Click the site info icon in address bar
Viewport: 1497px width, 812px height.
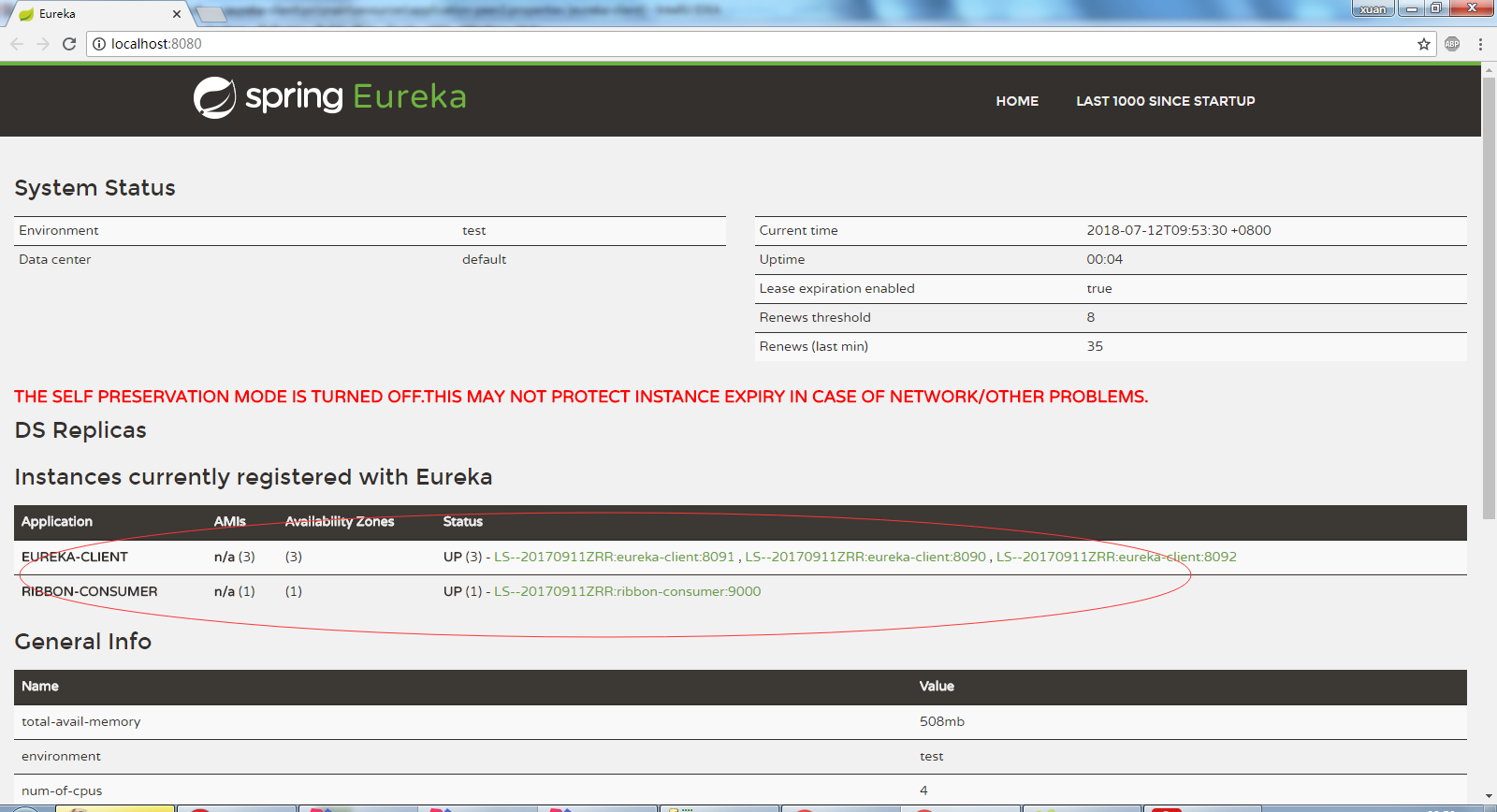click(x=99, y=44)
